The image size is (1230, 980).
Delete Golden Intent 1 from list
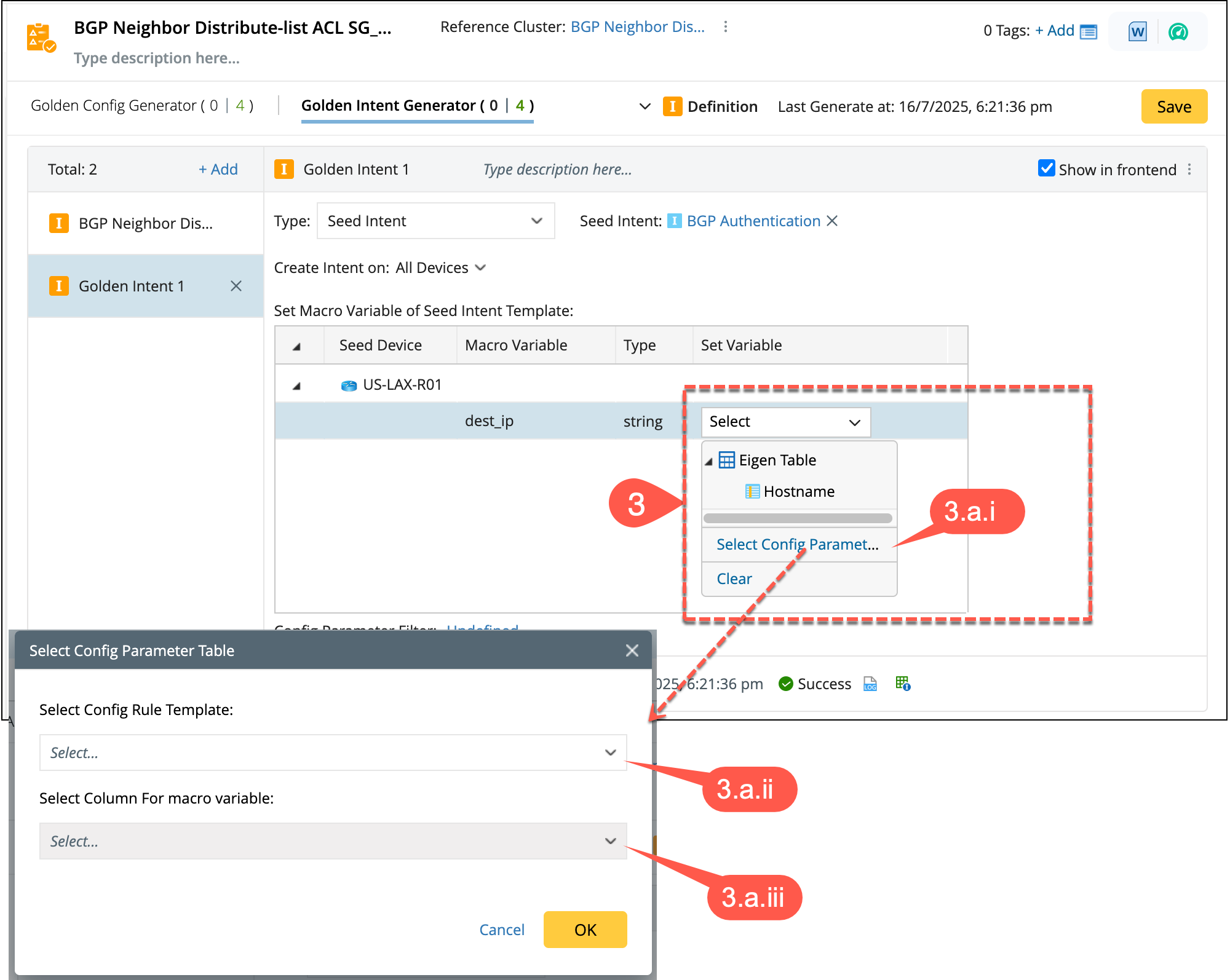coord(236,286)
